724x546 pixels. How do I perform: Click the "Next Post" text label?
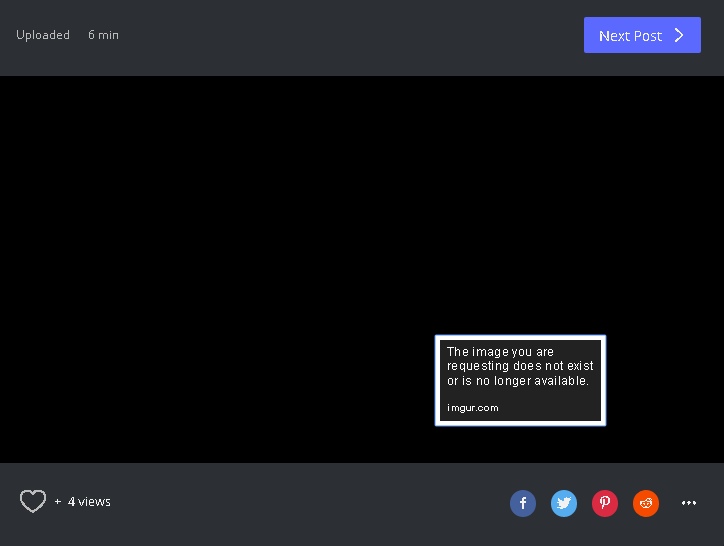tap(630, 36)
